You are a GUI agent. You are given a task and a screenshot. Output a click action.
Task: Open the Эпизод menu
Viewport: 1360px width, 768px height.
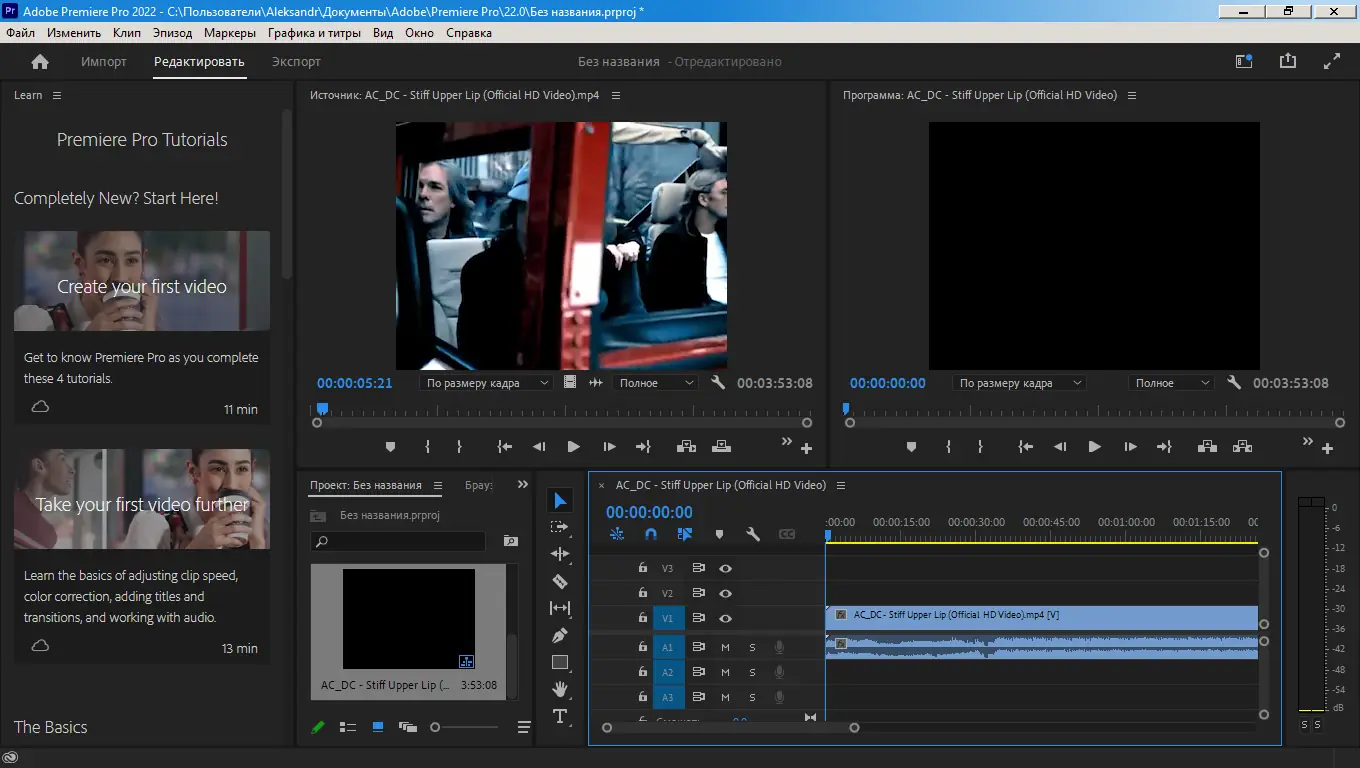click(172, 32)
